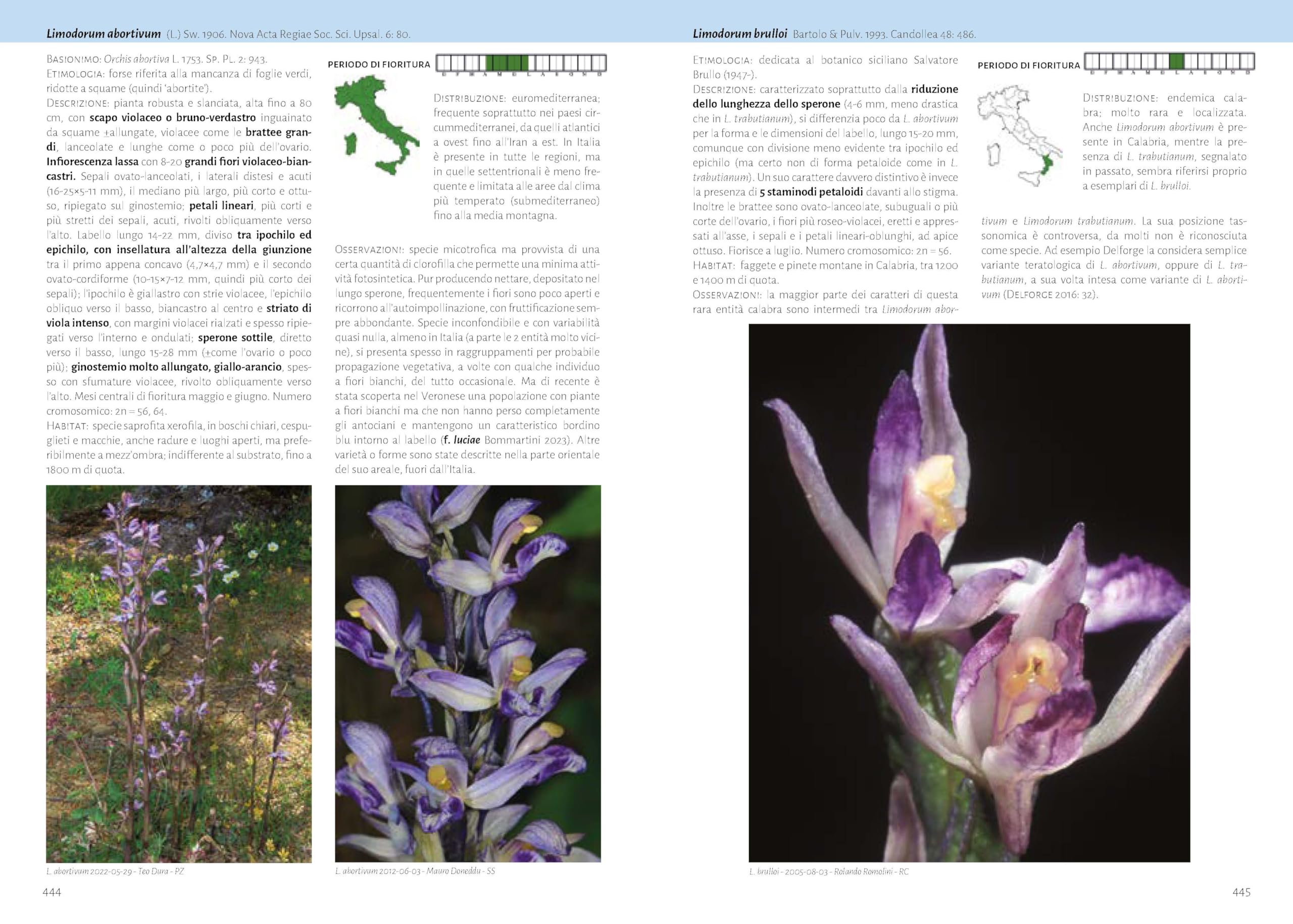Click the flowering period bar for L. abortivum

point(521,63)
